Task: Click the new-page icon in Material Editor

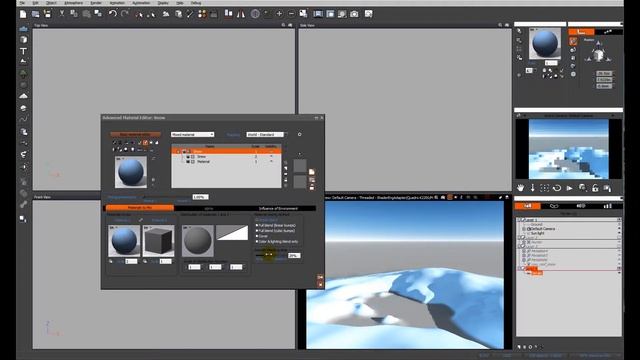Action: (312, 172)
